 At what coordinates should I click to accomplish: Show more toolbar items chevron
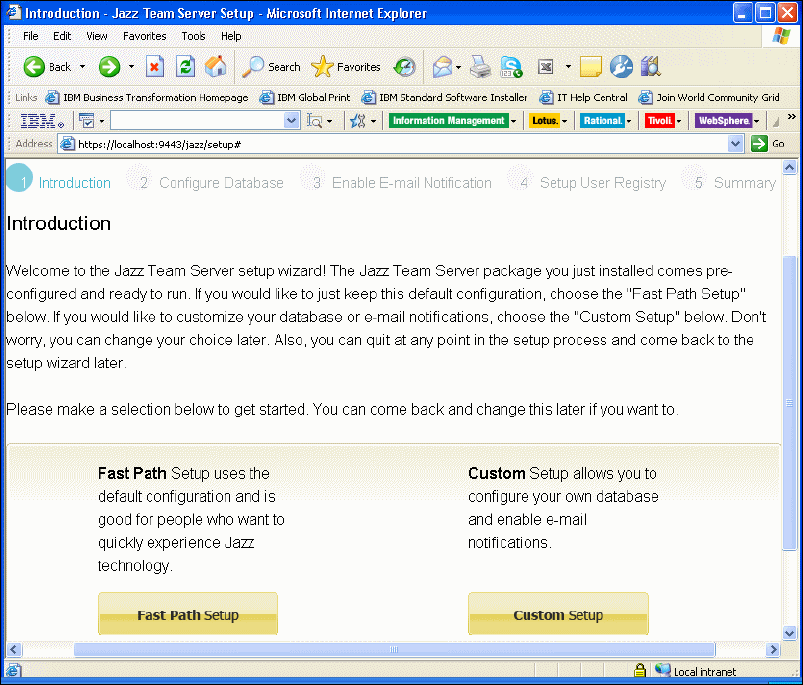coord(792,117)
